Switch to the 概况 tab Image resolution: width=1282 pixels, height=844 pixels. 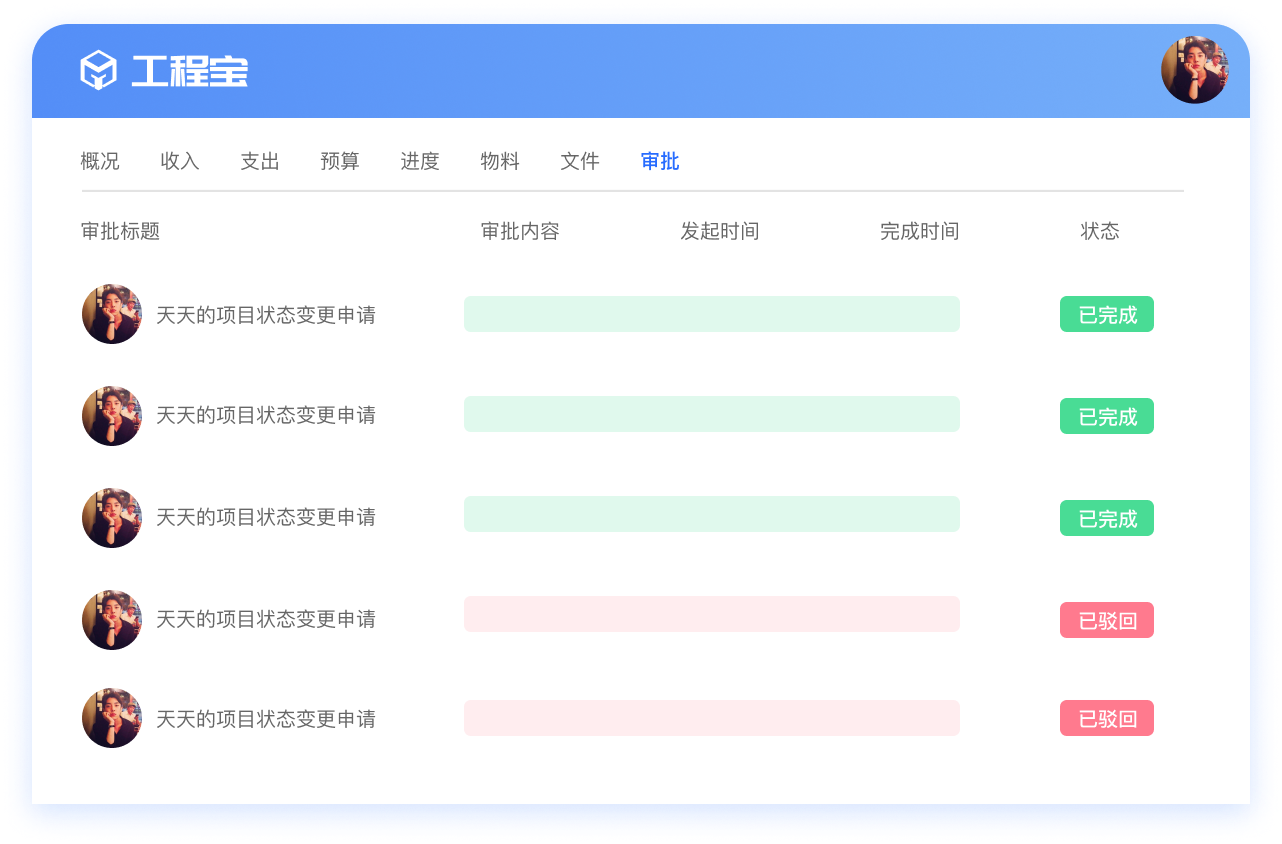[x=100, y=161]
